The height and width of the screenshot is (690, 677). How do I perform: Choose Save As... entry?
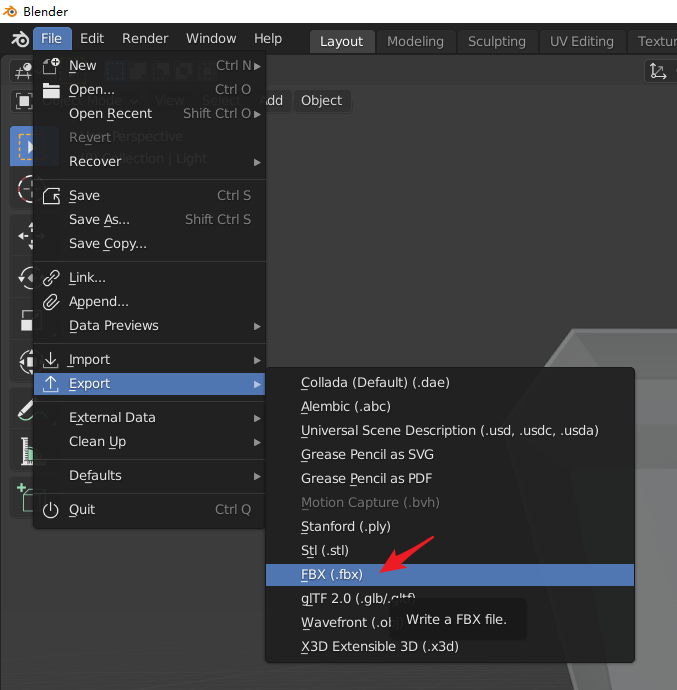pyautogui.click(x=150, y=219)
